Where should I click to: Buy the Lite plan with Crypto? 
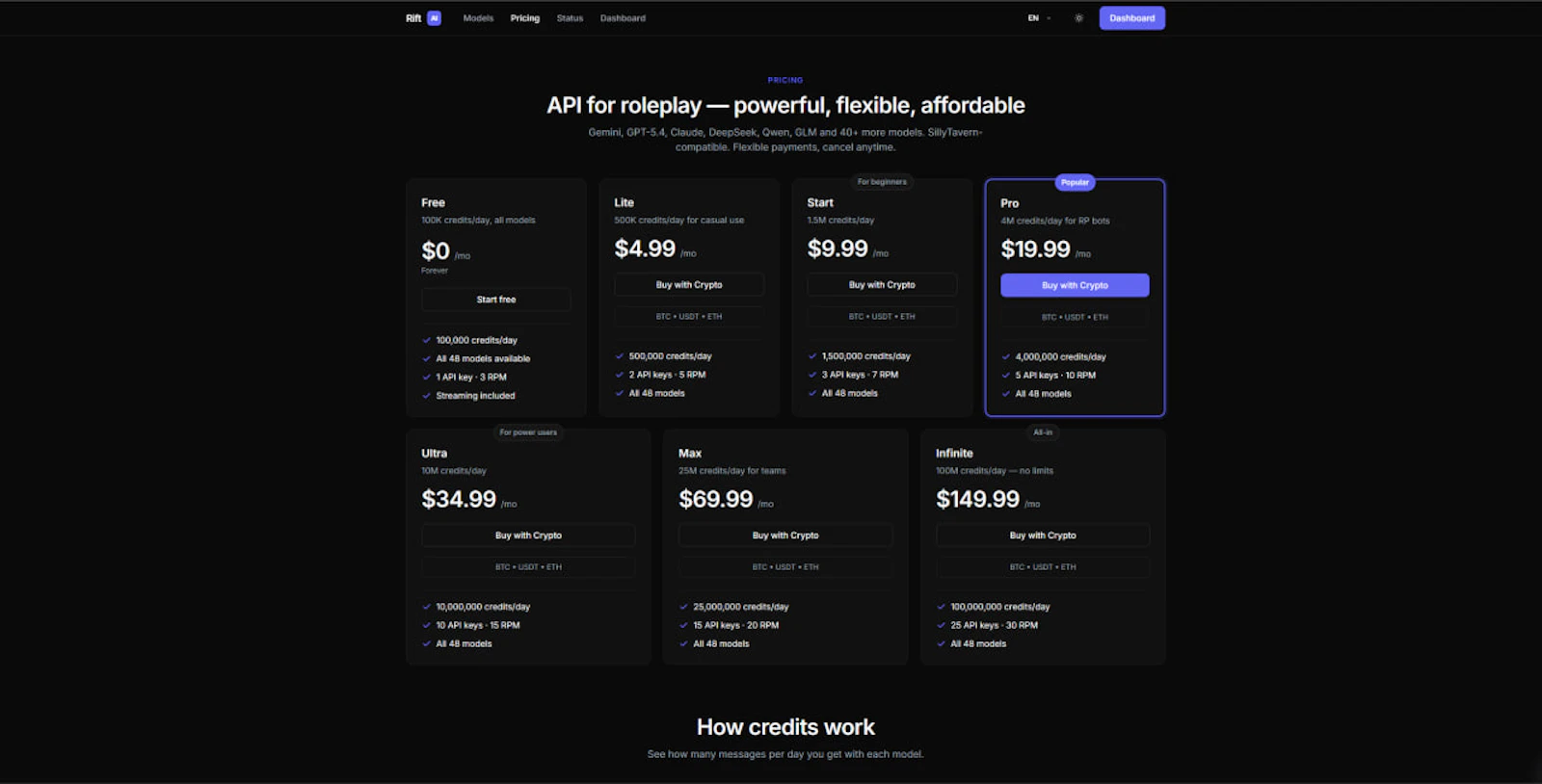pyautogui.click(x=689, y=285)
